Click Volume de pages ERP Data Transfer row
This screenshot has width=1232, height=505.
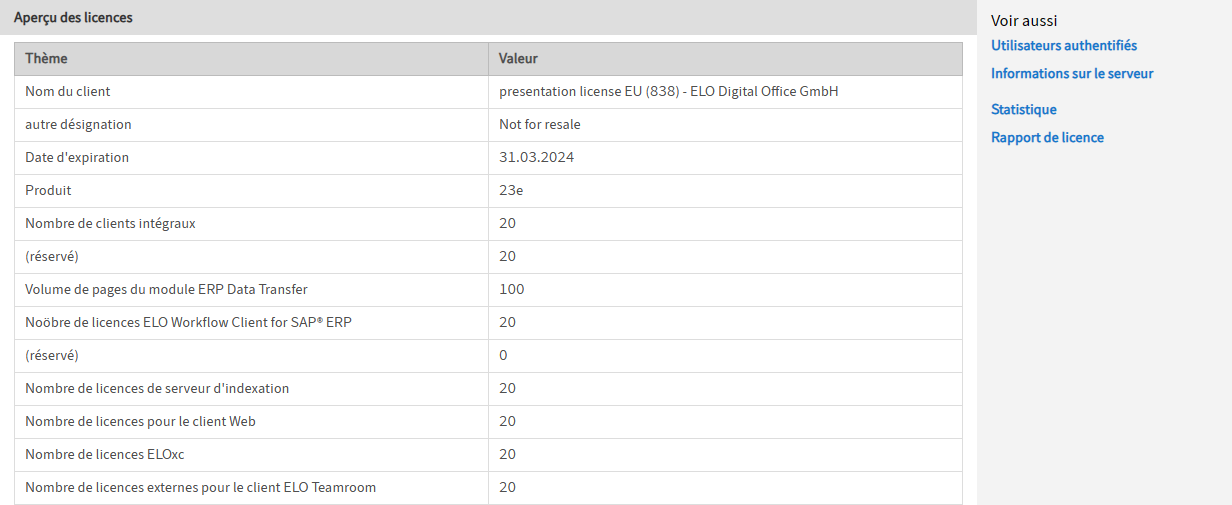488,290
